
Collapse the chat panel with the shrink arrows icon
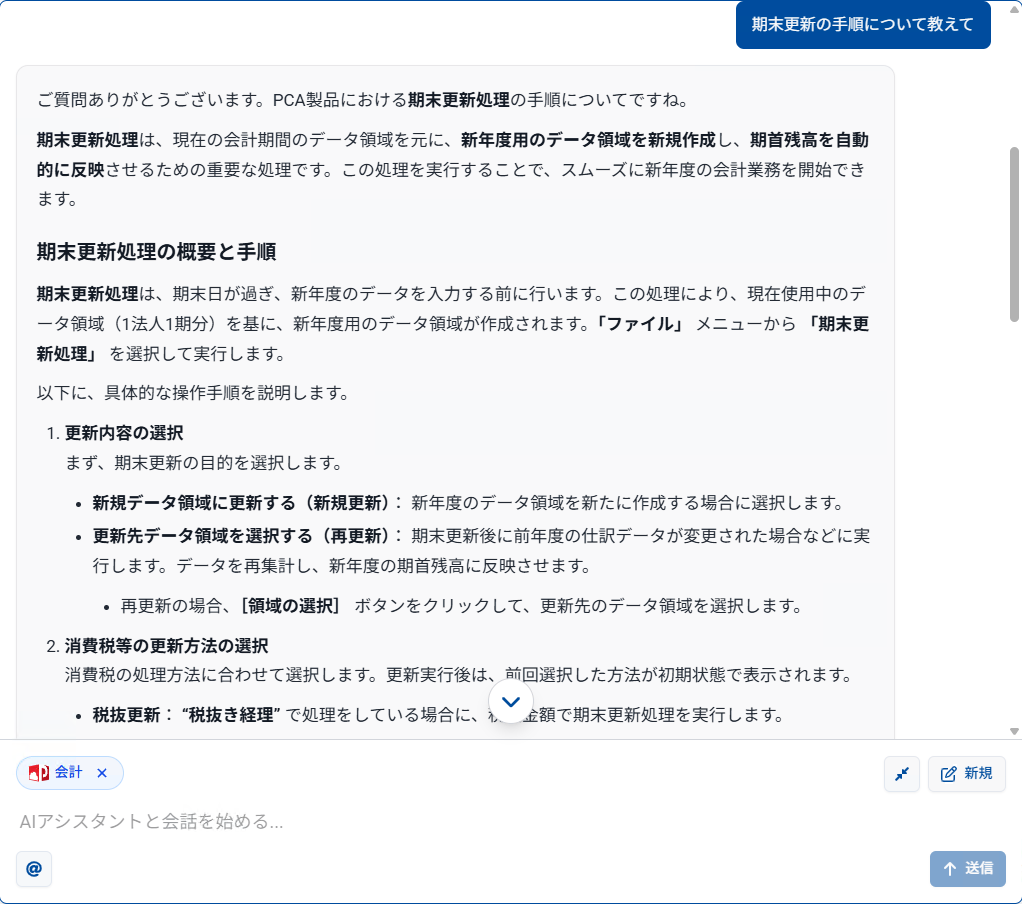coord(902,773)
